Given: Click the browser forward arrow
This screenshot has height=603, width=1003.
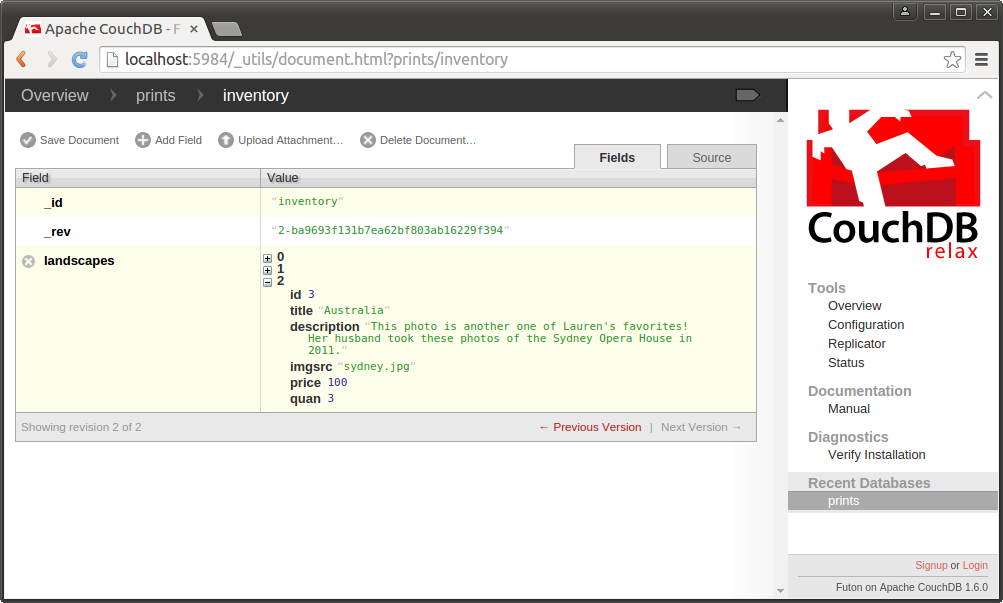Looking at the screenshot, I should click(x=51, y=59).
